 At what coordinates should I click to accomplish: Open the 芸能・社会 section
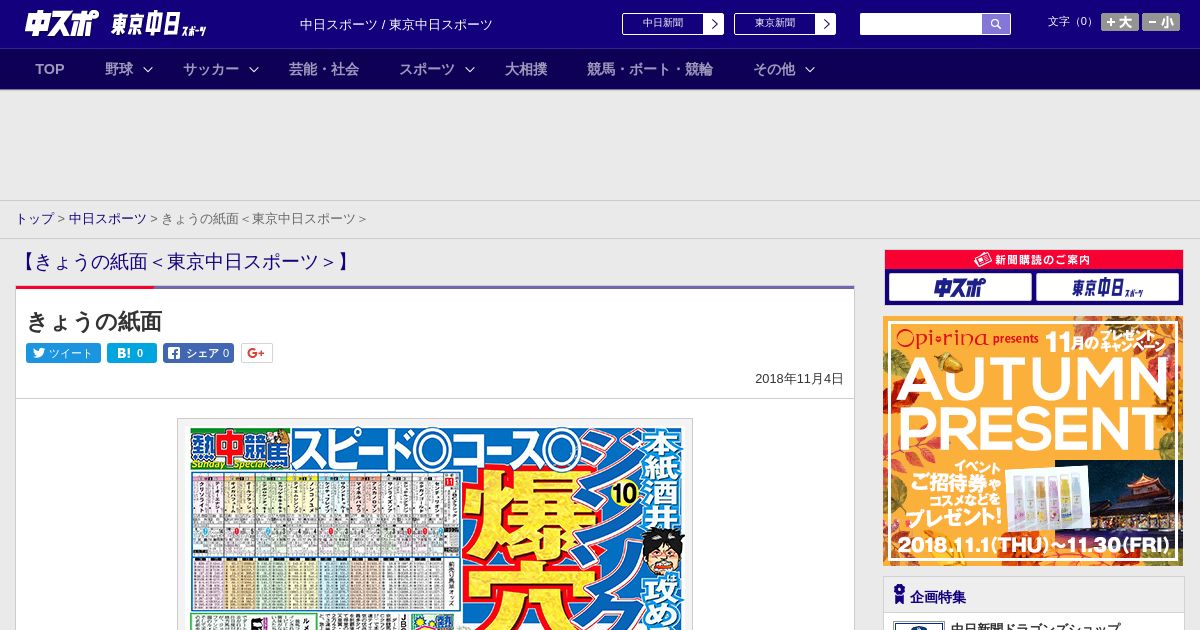click(x=324, y=69)
